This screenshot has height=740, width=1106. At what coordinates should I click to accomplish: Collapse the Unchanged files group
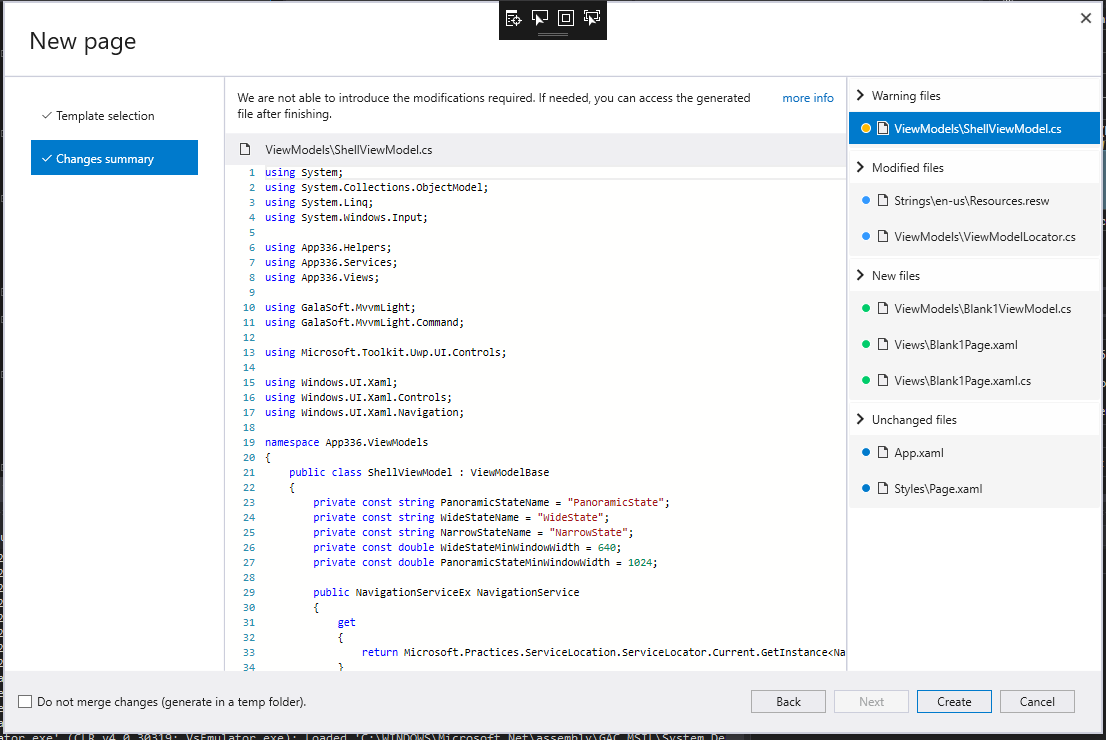point(860,419)
